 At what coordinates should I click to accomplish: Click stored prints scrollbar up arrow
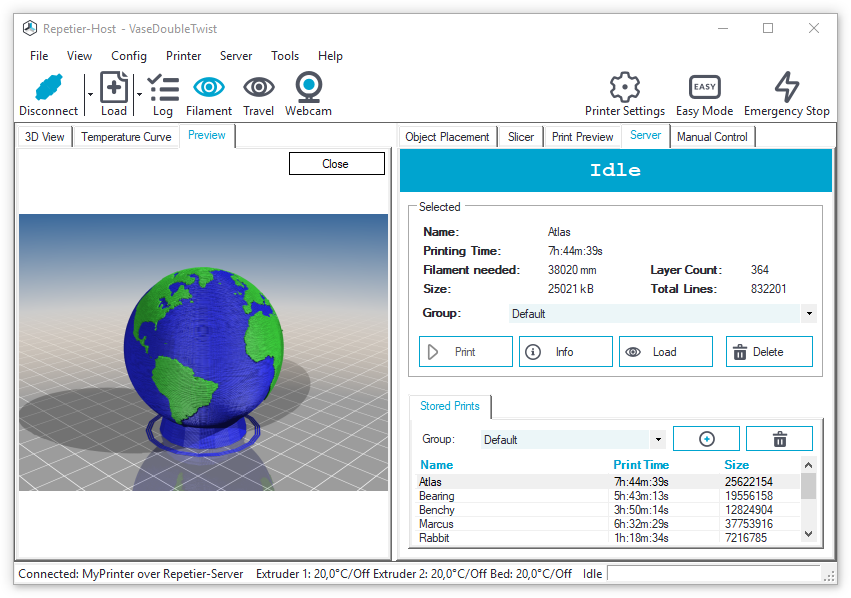[808, 465]
